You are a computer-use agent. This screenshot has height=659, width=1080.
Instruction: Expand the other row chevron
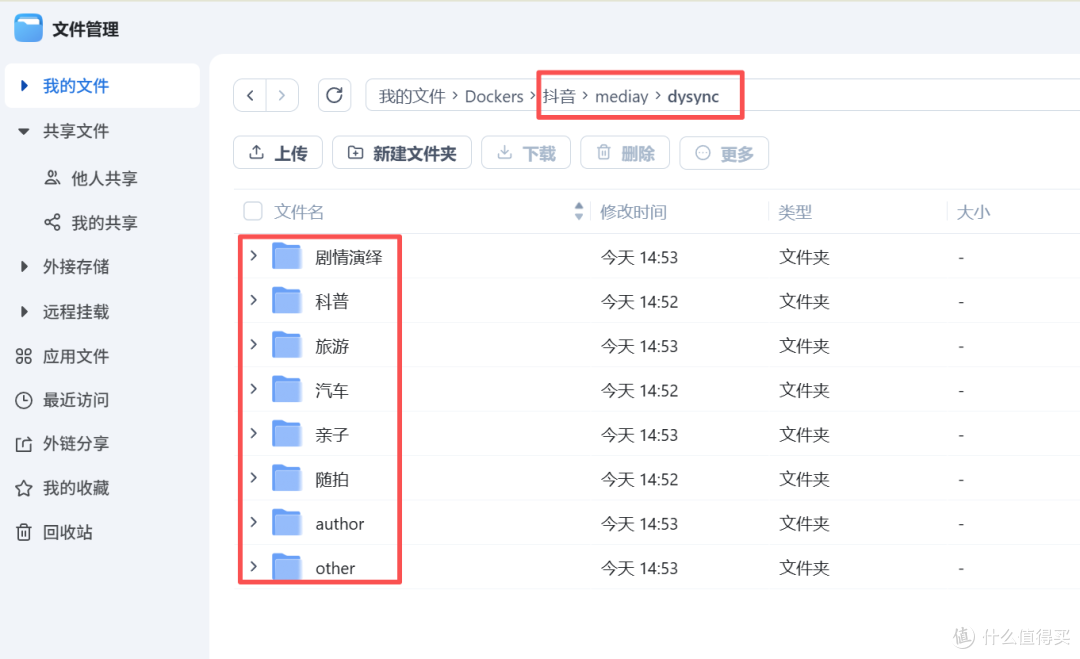(254, 567)
